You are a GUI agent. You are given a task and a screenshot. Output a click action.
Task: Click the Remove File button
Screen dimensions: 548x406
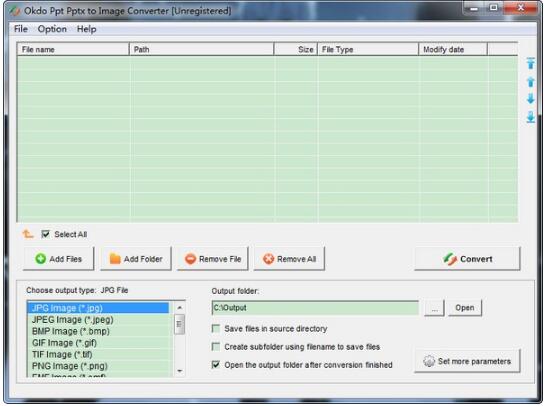213,259
